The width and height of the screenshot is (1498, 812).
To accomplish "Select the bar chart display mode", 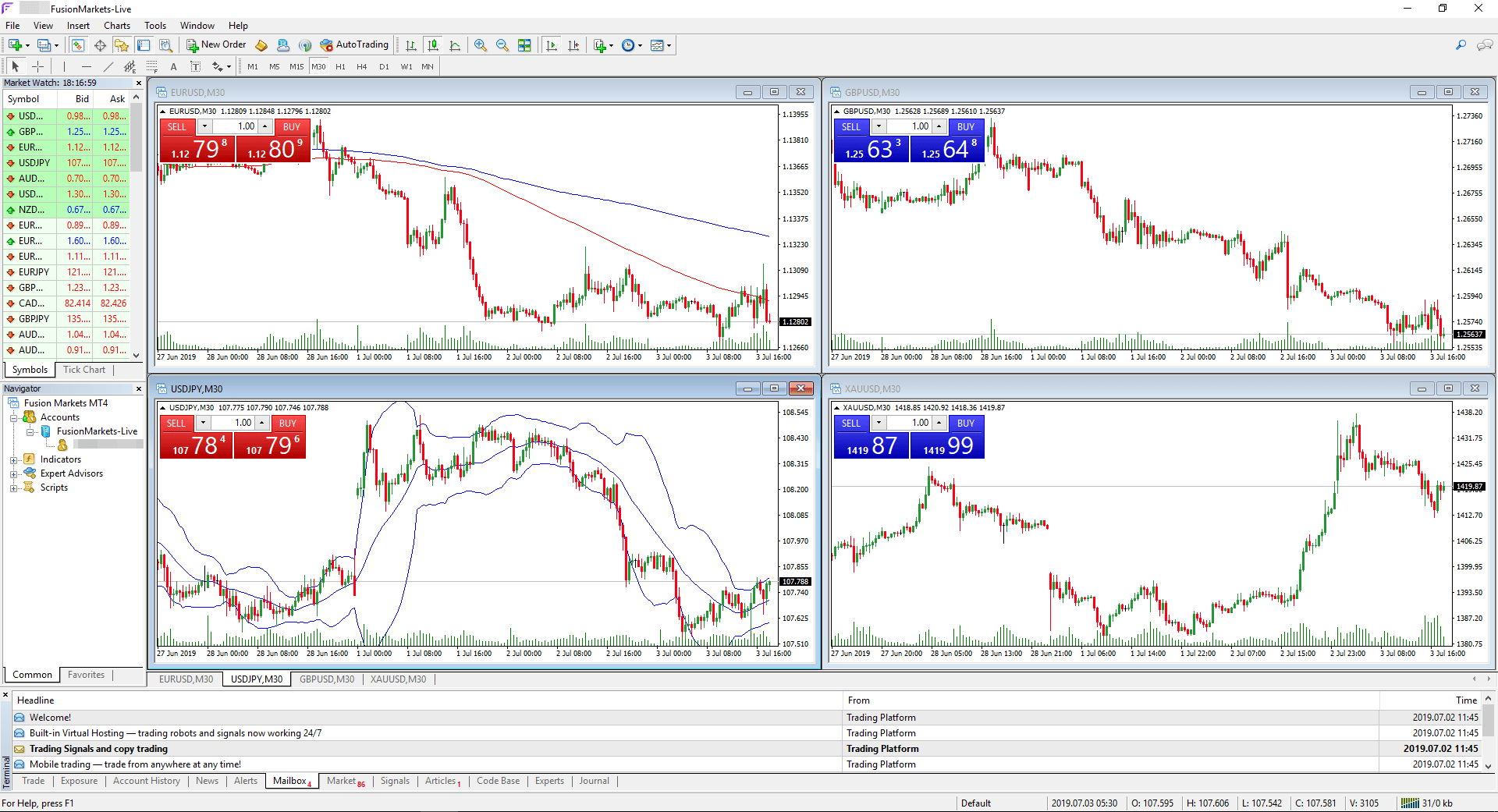I will click(410, 44).
